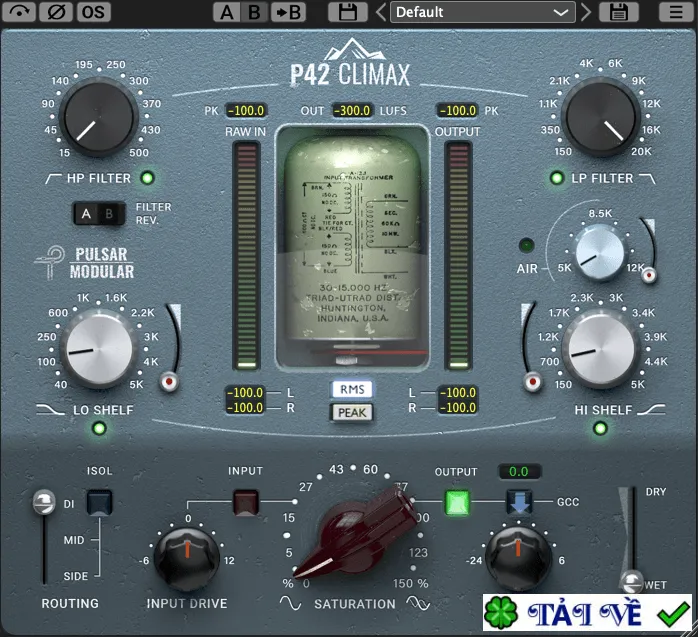Click the OUT LUFS value display
The image size is (698, 637).
pos(352,110)
